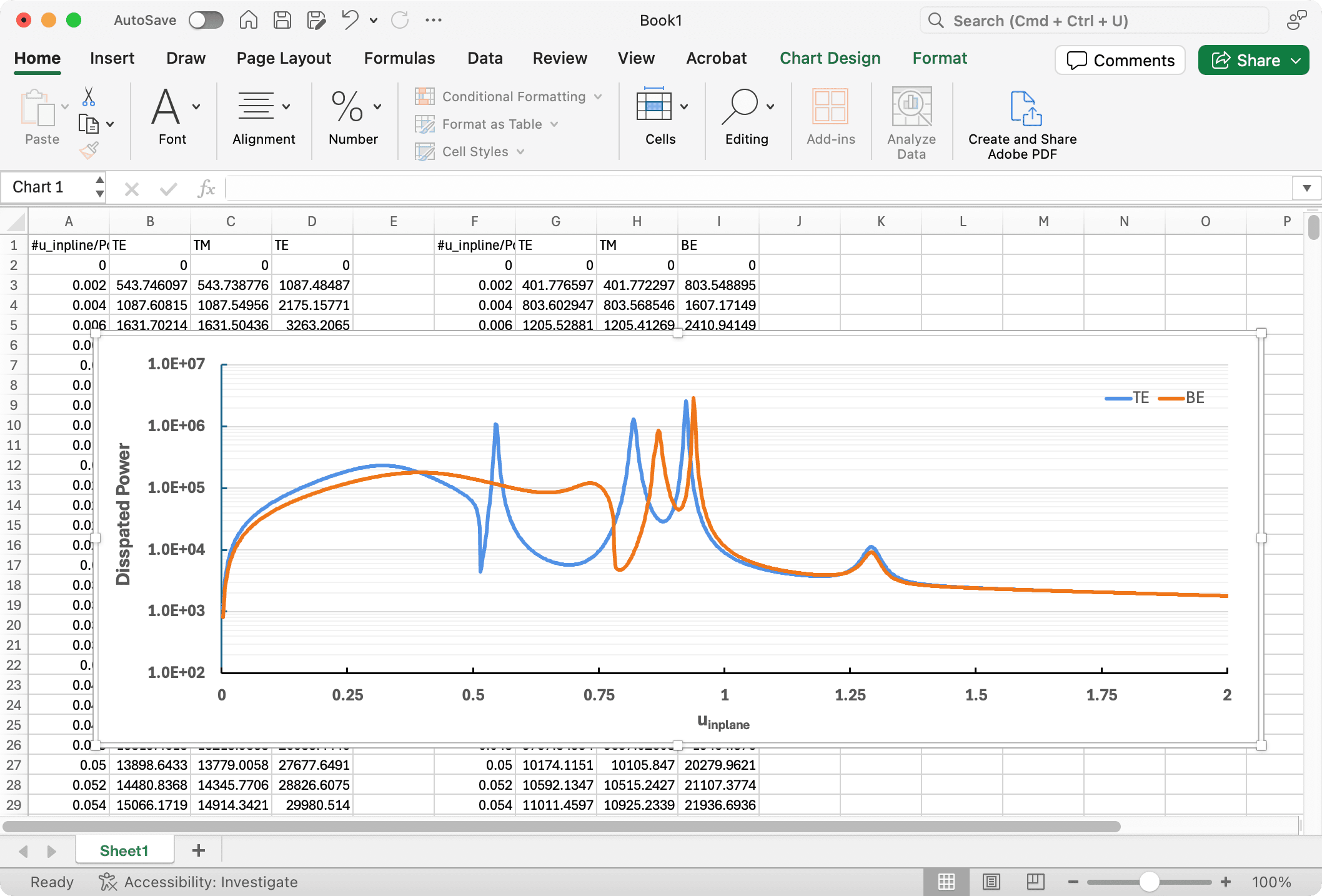Image resolution: width=1322 pixels, height=896 pixels.
Task: Click the Copy icon
Action: 89,124
